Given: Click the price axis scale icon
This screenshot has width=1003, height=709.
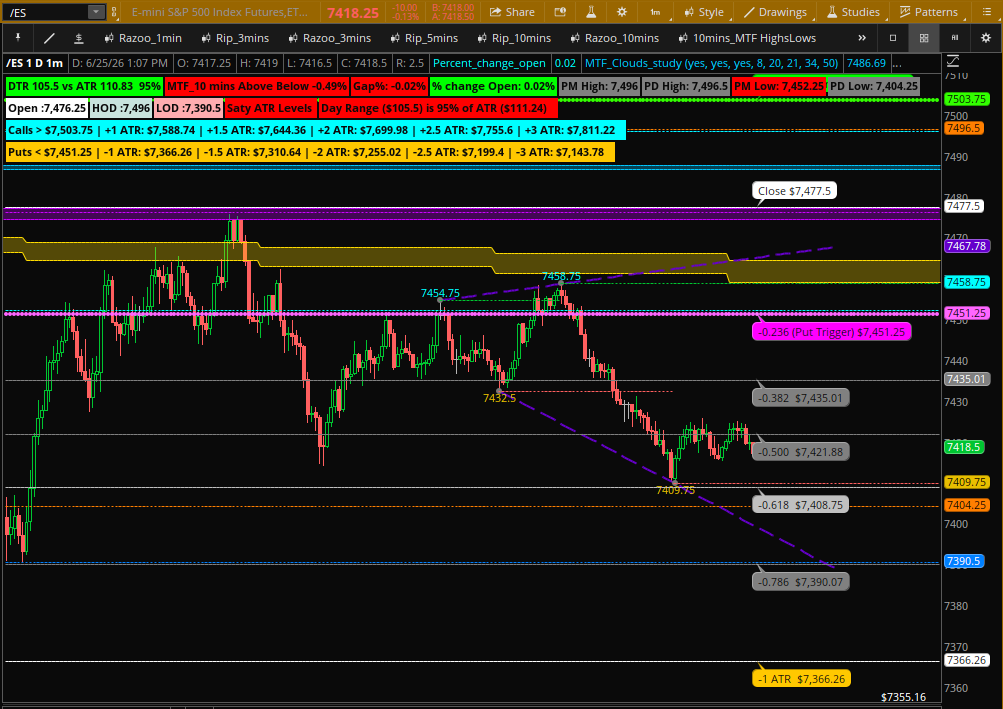Looking at the screenshot, I should click(x=953, y=62).
